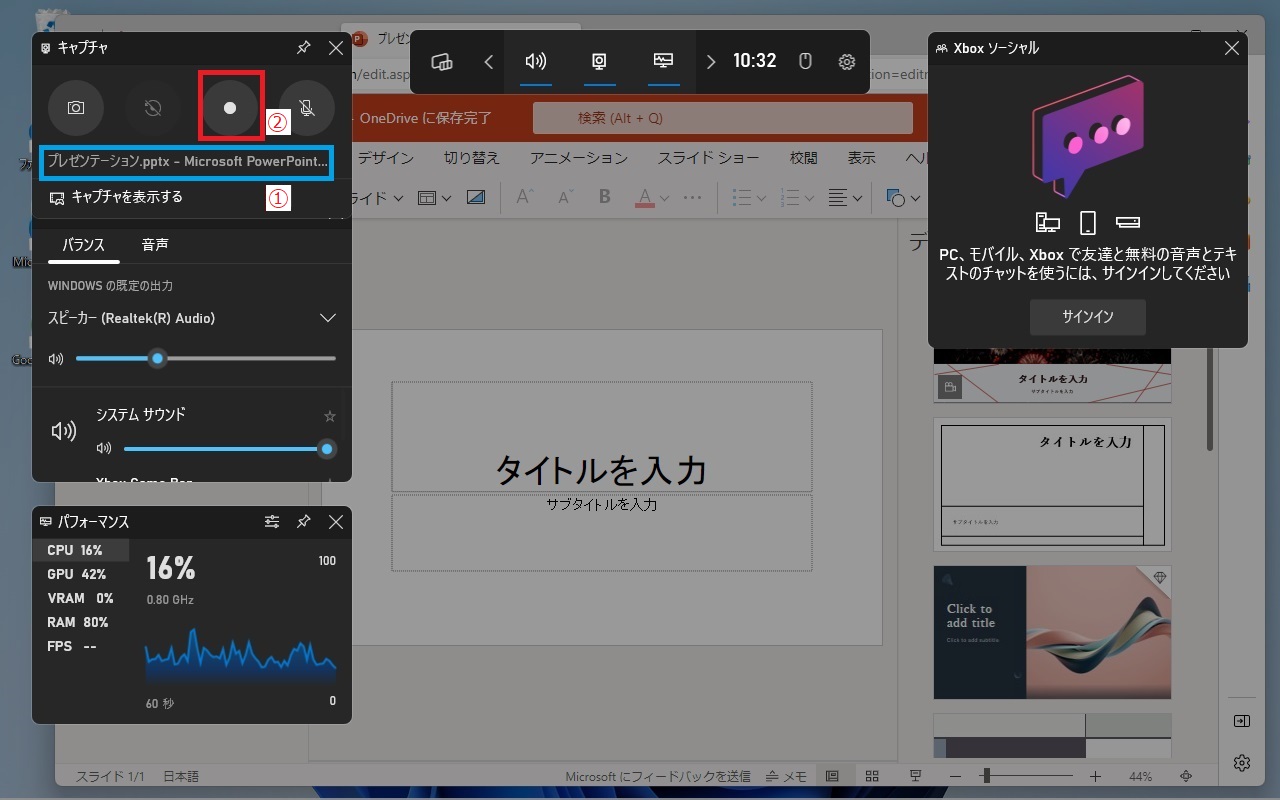Image resolution: width=1280 pixels, height=800 pixels.
Task: Decrease font size in PowerPoint ribbon
Action: coord(565,198)
